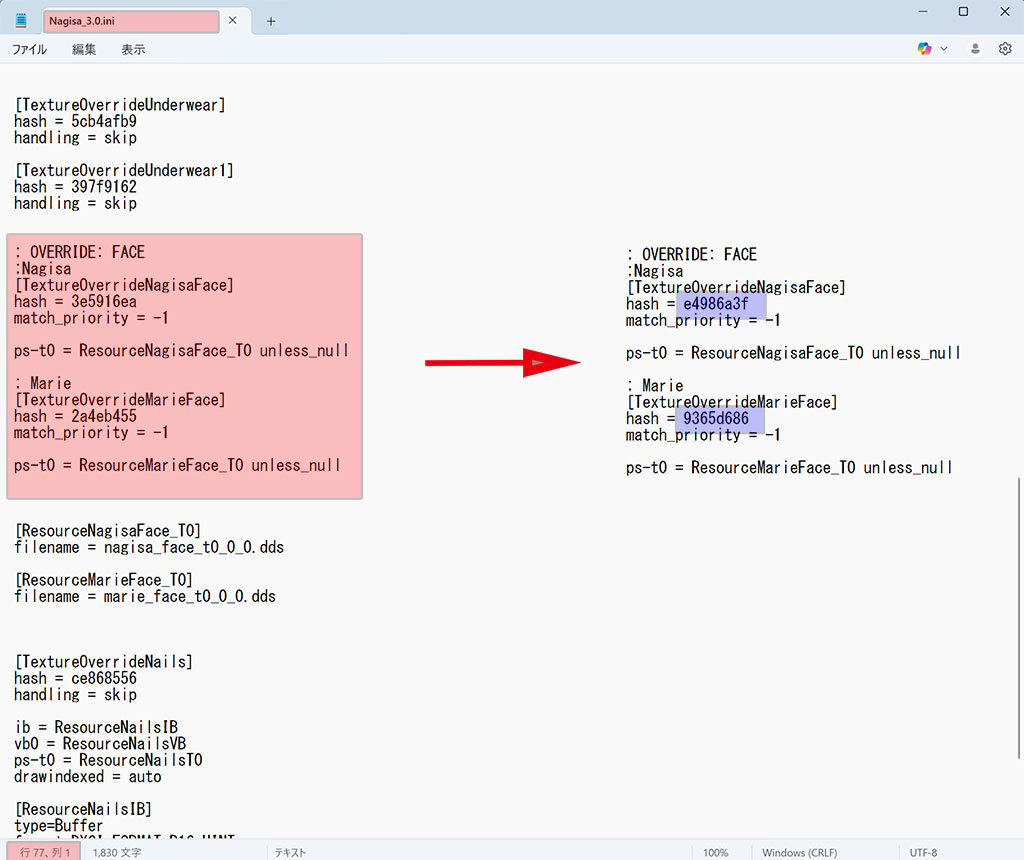
Task: Add a new tab with plus button
Action: [x=270, y=21]
